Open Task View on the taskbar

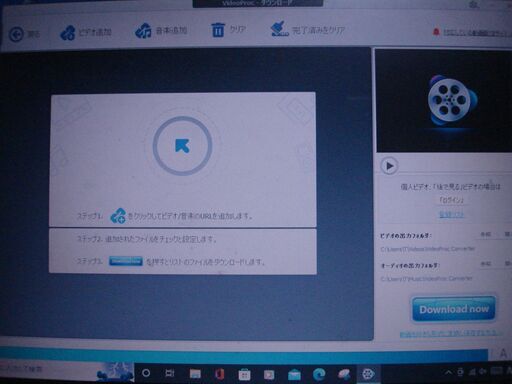click(x=170, y=373)
